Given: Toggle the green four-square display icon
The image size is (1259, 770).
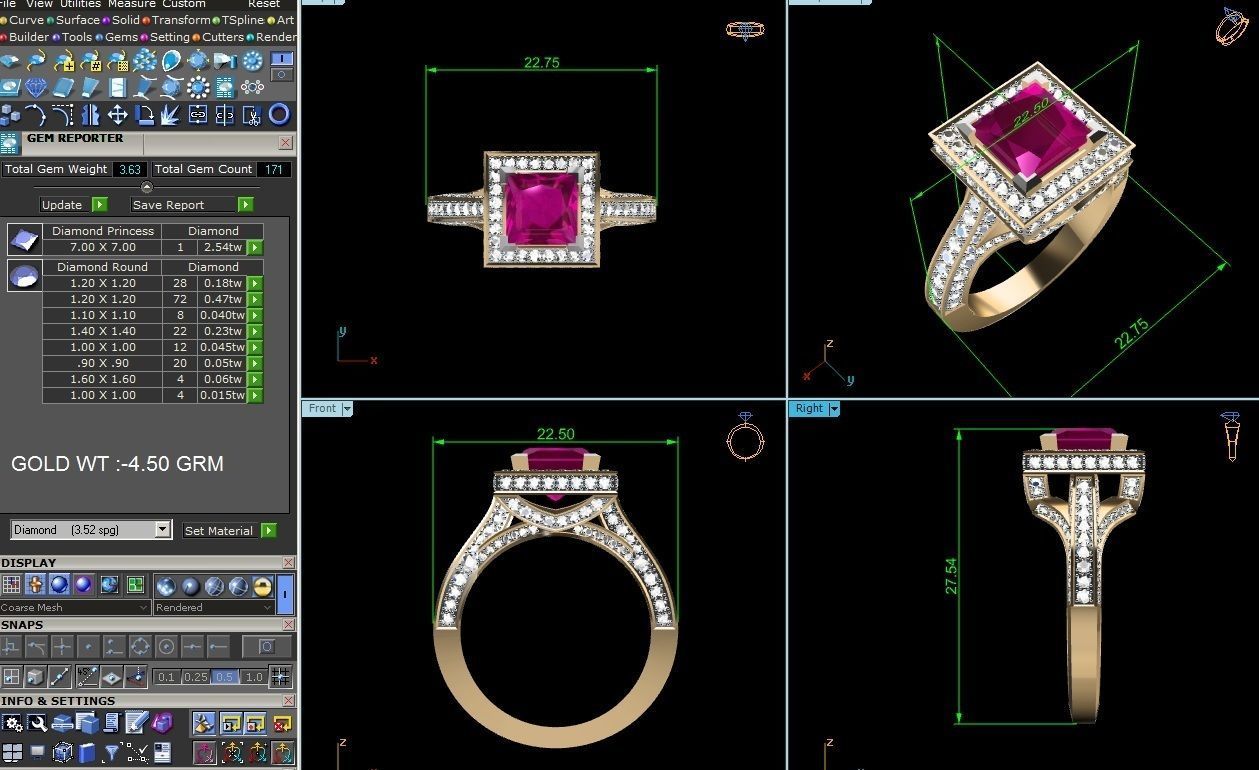Looking at the screenshot, I should (x=135, y=585).
